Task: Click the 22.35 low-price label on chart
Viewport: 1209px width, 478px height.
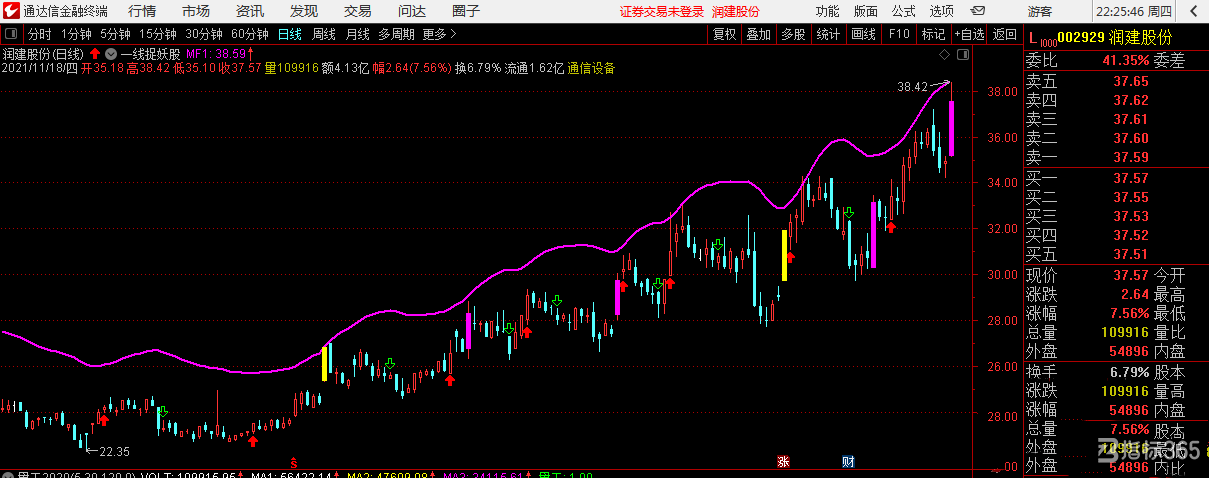Action: pyautogui.click(x=114, y=451)
